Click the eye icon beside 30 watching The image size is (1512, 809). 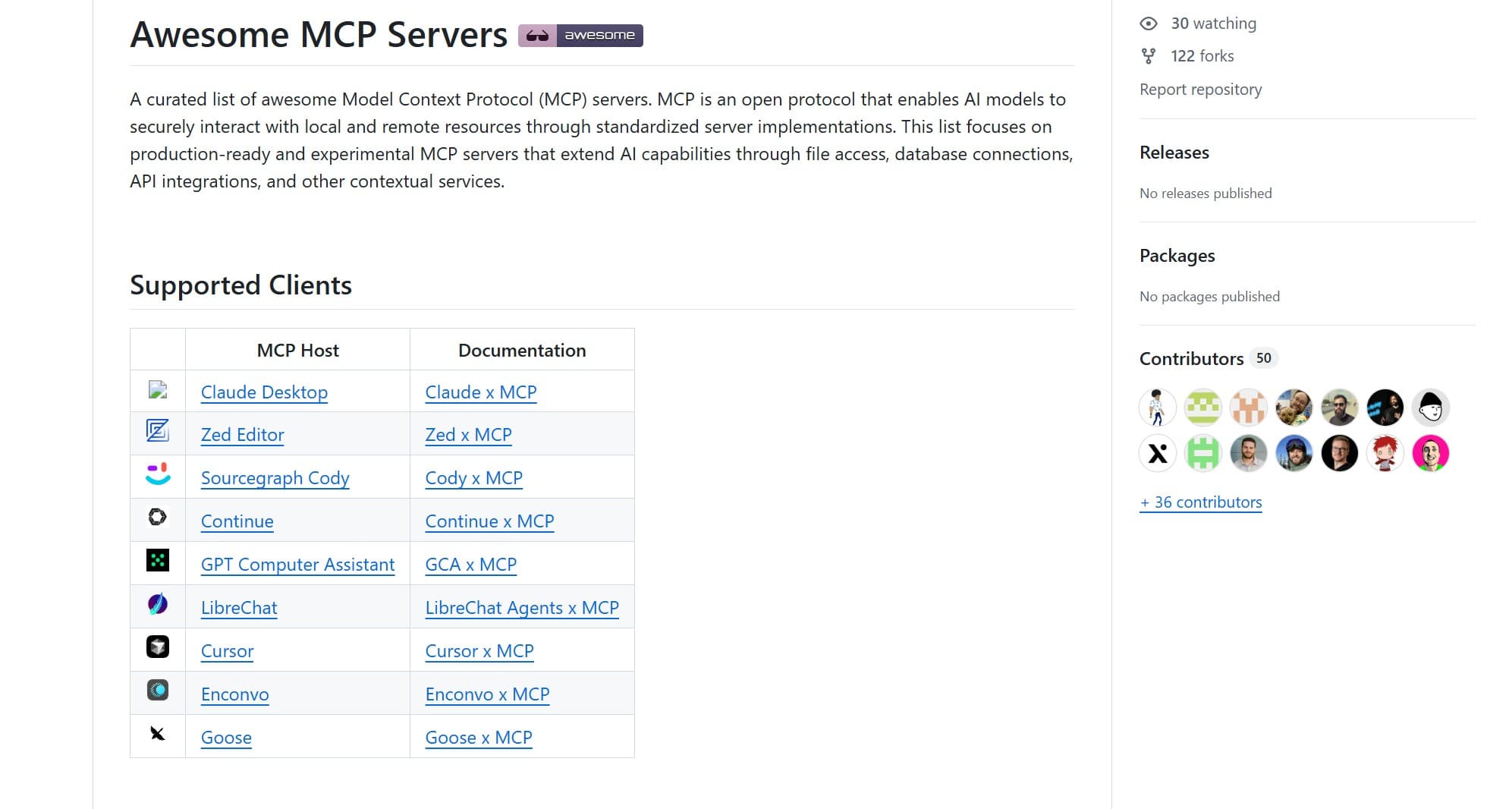click(1149, 24)
